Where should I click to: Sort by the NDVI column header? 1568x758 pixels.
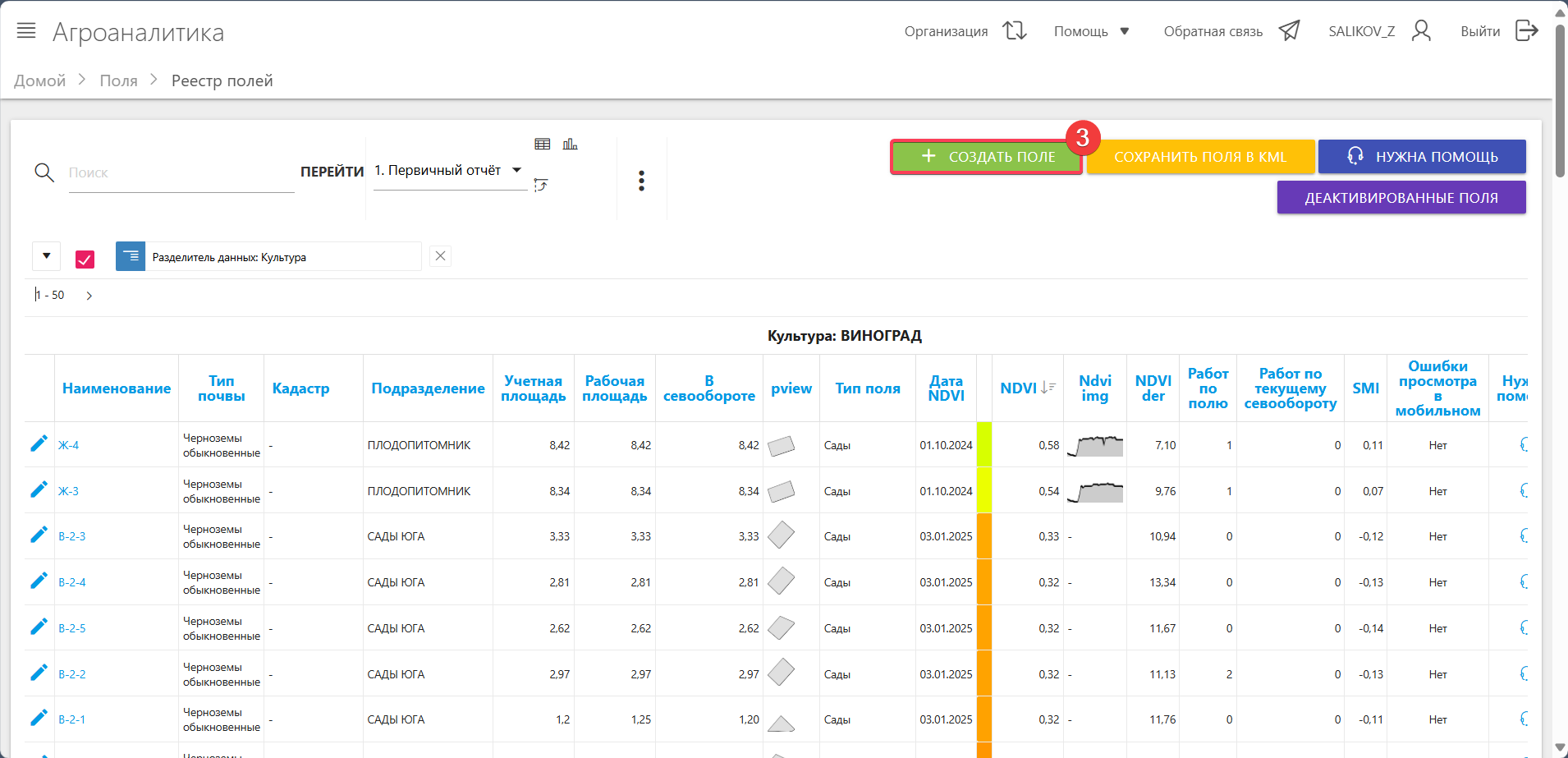pos(1019,388)
